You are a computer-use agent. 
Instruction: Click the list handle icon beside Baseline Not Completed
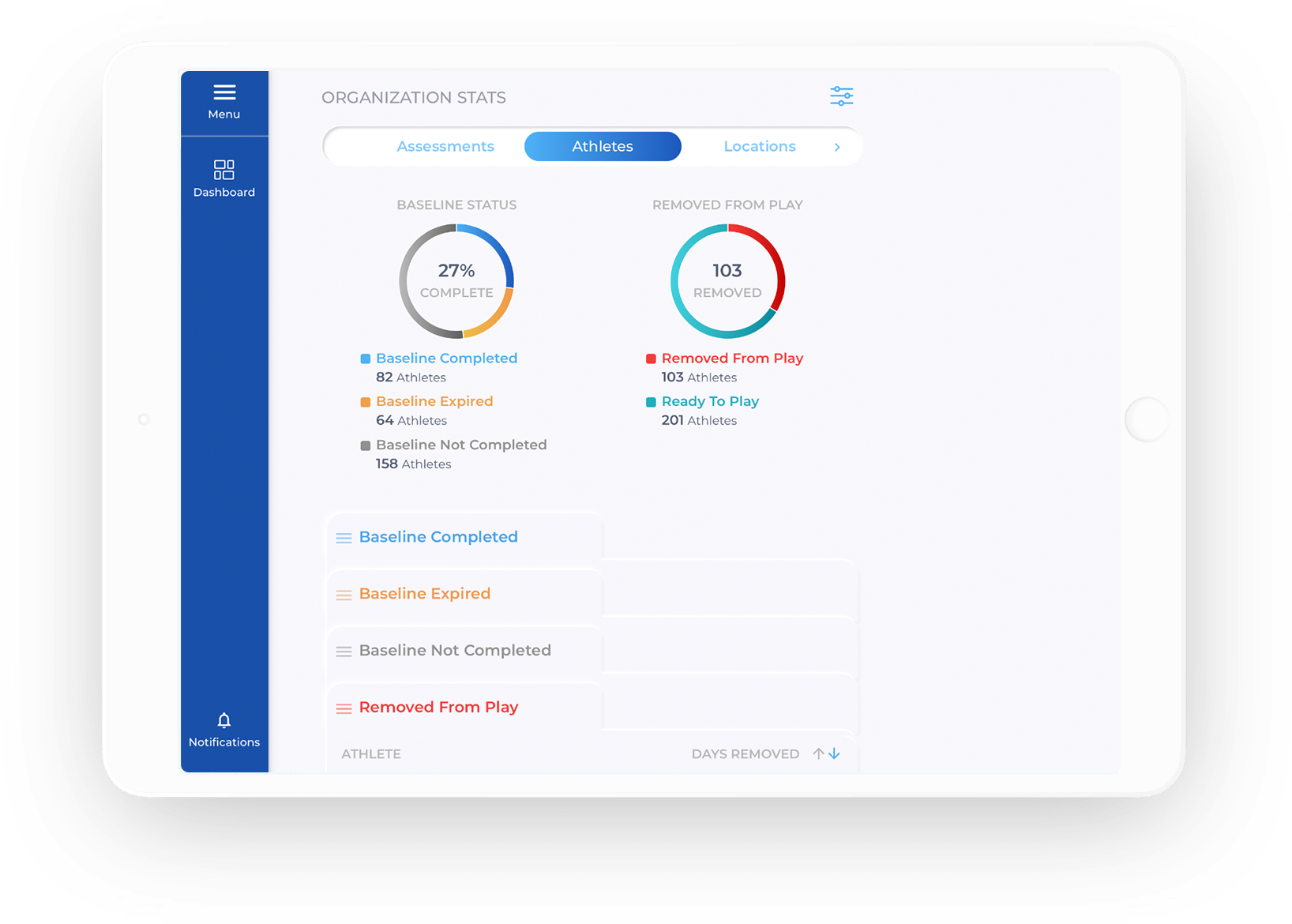tap(344, 652)
